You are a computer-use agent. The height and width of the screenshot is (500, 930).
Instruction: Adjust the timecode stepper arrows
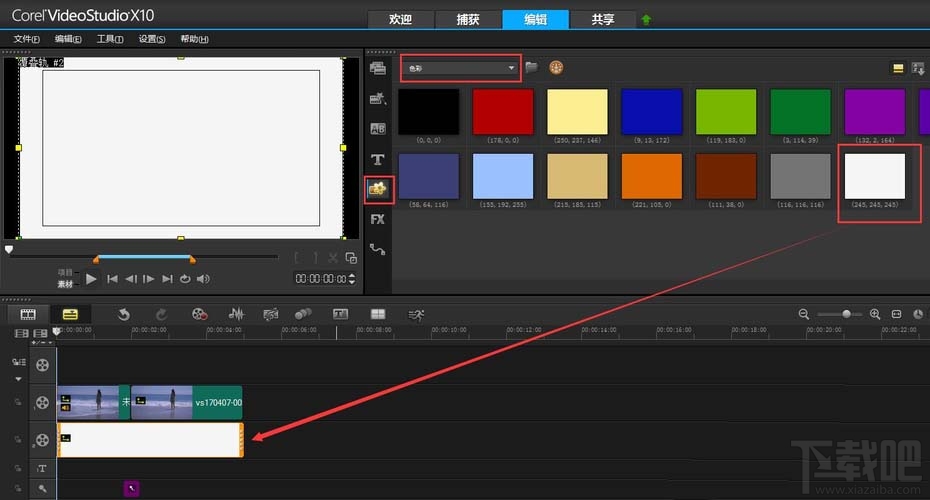tap(351, 279)
